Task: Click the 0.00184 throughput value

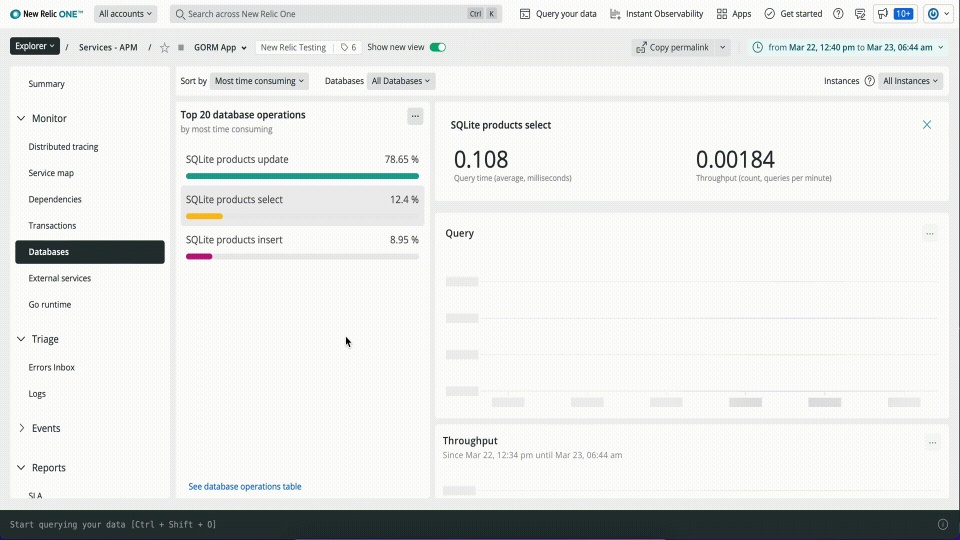Action: (735, 160)
